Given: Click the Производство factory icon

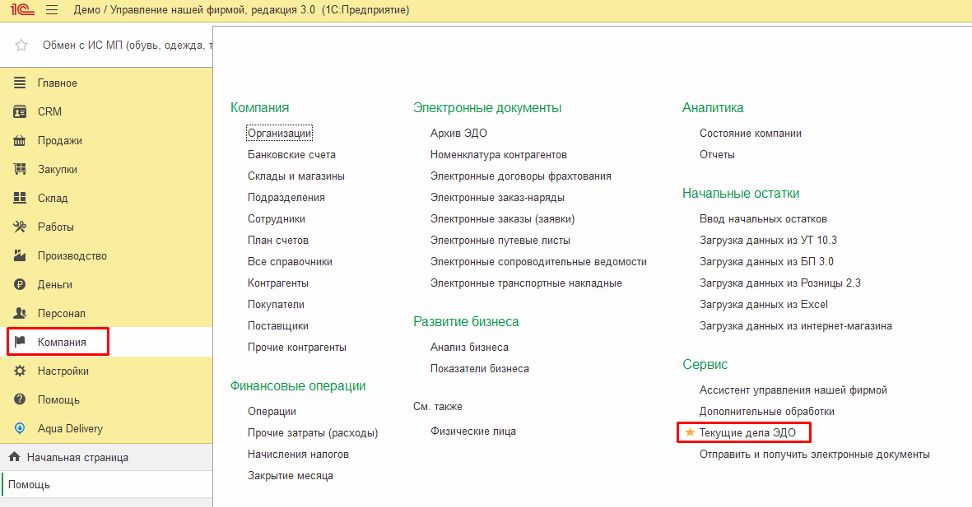Looking at the screenshot, I should coord(20,255).
